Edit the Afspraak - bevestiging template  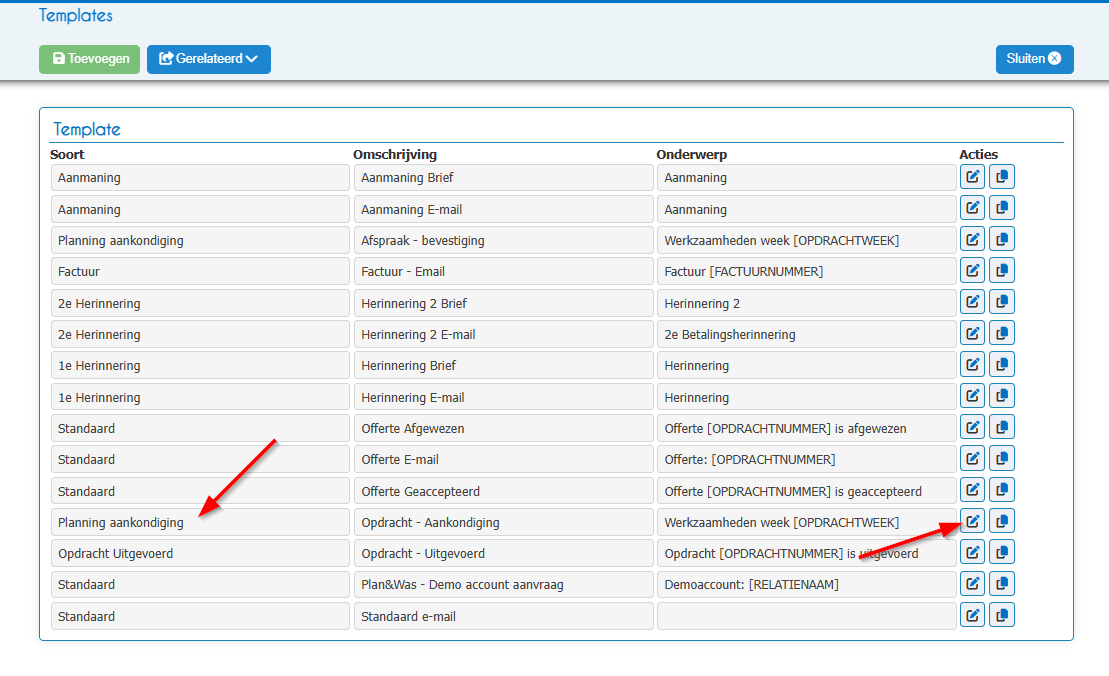pos(972,239)
